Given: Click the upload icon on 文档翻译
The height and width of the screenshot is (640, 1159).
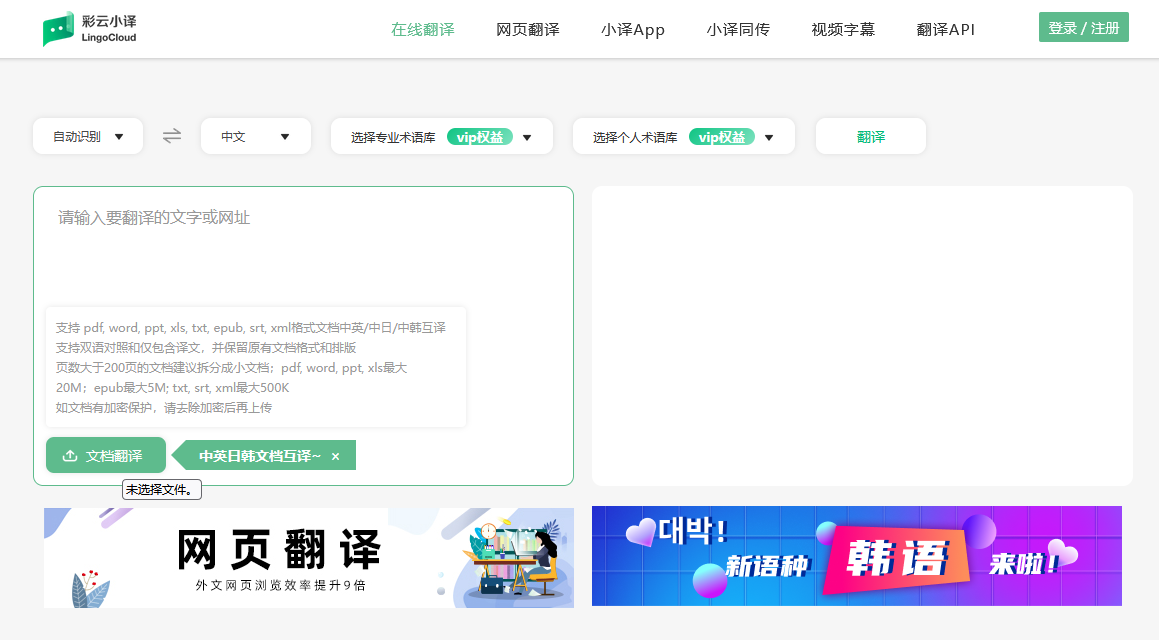Looking at the screenshot, I should (69, 456).
